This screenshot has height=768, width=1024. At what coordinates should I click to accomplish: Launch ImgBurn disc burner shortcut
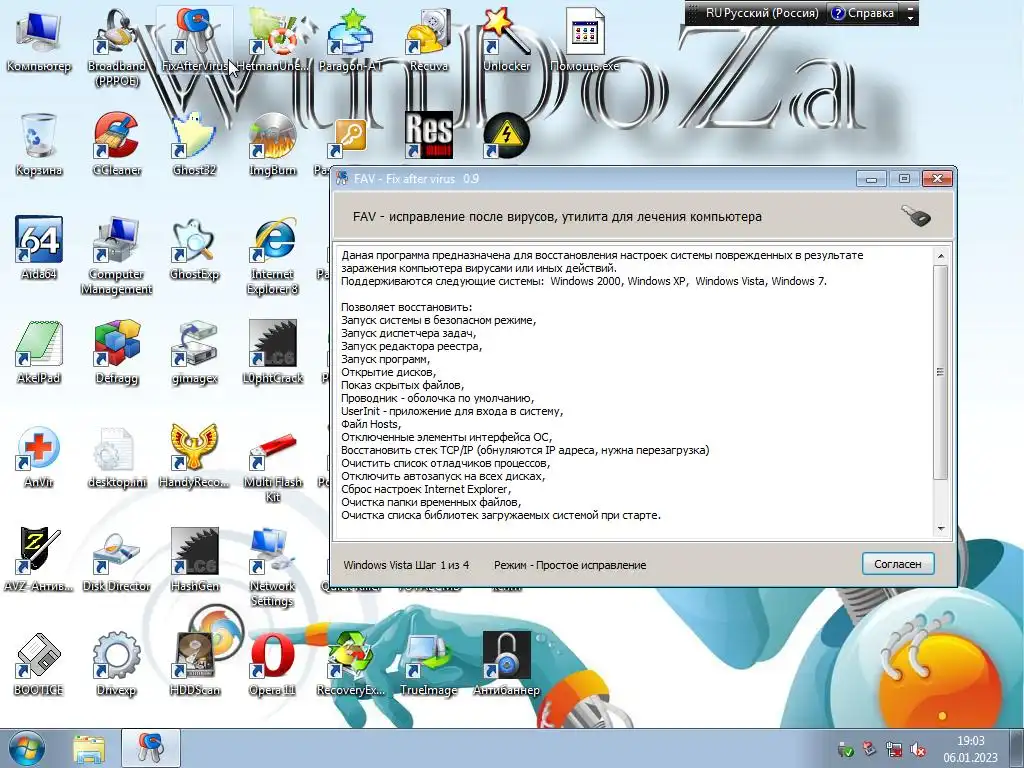point(272,144)
